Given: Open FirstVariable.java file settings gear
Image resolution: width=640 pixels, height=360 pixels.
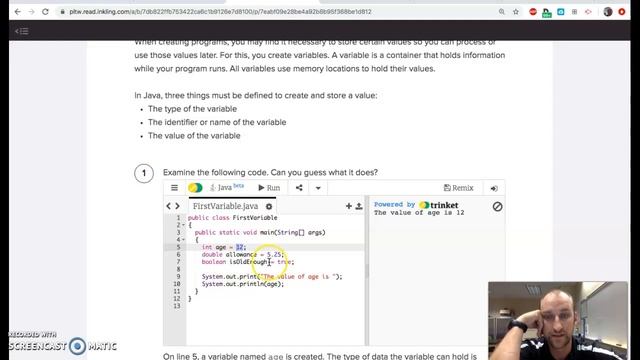Looking at the screenshot, I should [269, 207].
